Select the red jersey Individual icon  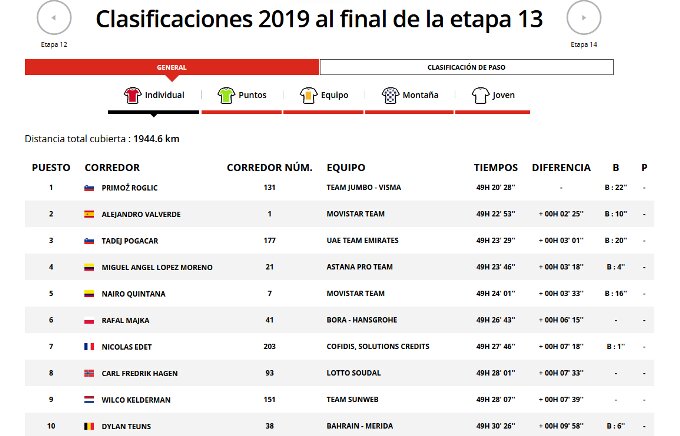132,96
